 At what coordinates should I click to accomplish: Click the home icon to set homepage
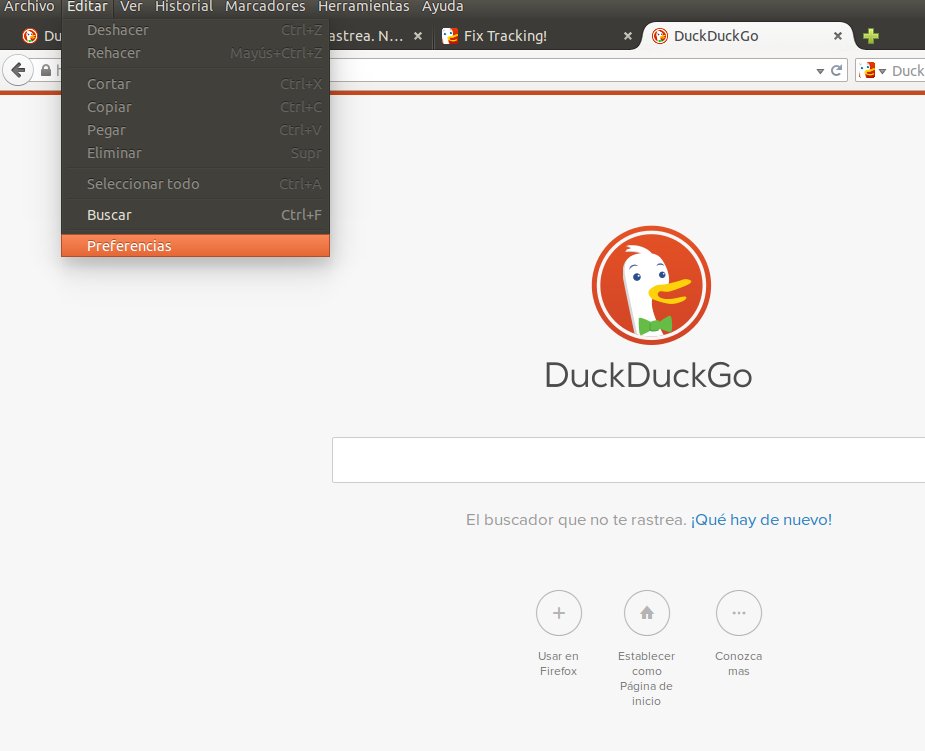coord(646,613)
